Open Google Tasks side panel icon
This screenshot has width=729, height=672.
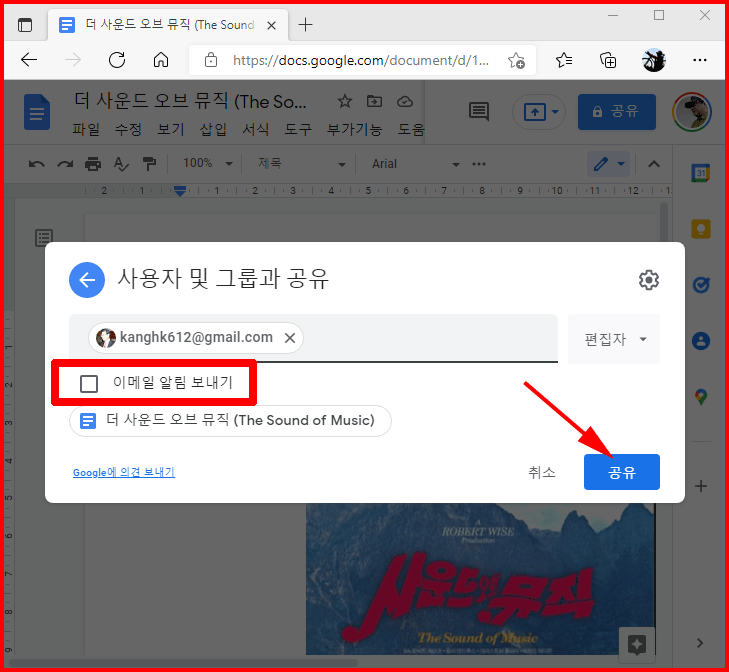click(x=701, y=284)
